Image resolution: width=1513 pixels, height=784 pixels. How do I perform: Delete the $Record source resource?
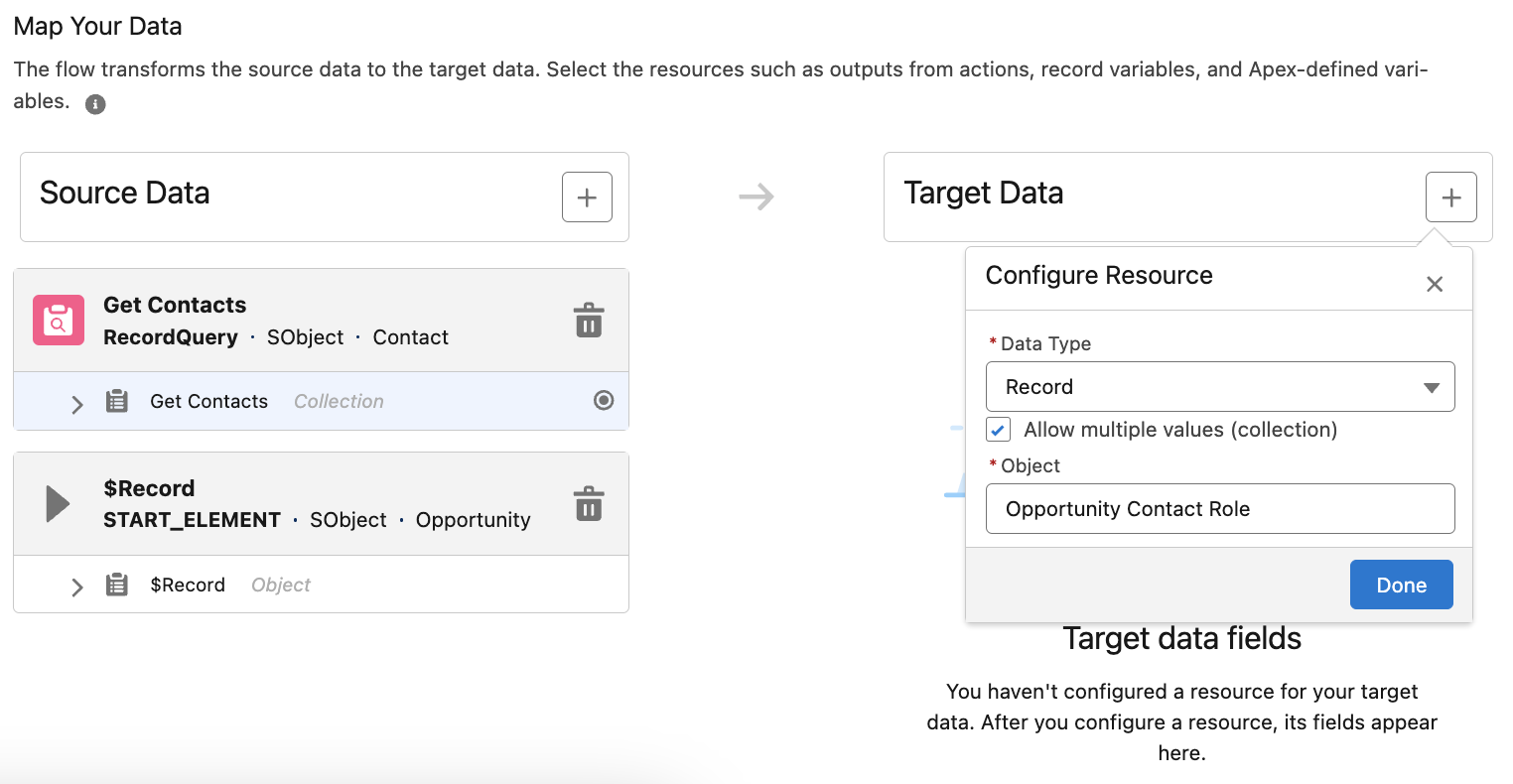(589, 504)
